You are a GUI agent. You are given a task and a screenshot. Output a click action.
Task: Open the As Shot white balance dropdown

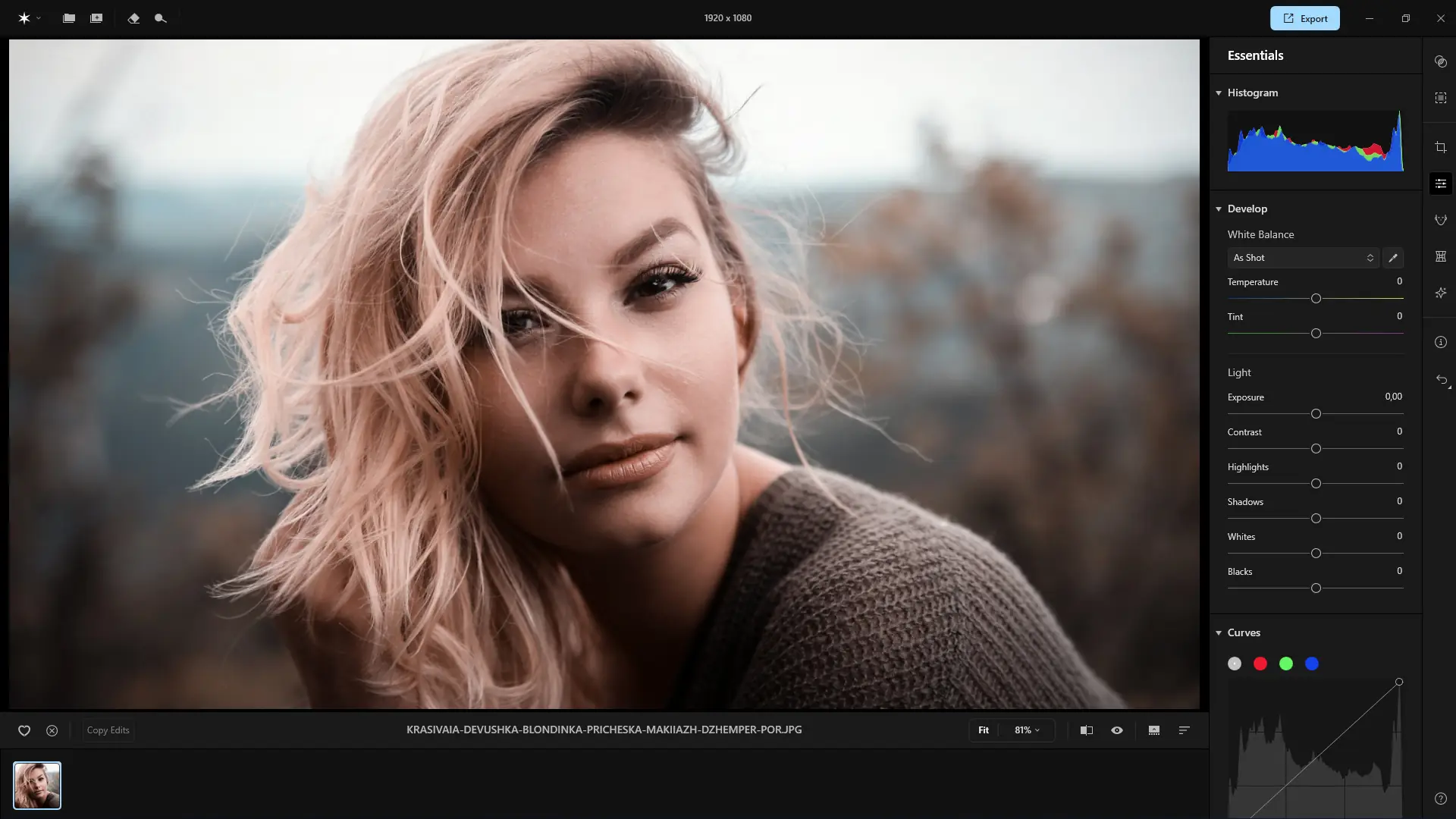(1303, 258)
